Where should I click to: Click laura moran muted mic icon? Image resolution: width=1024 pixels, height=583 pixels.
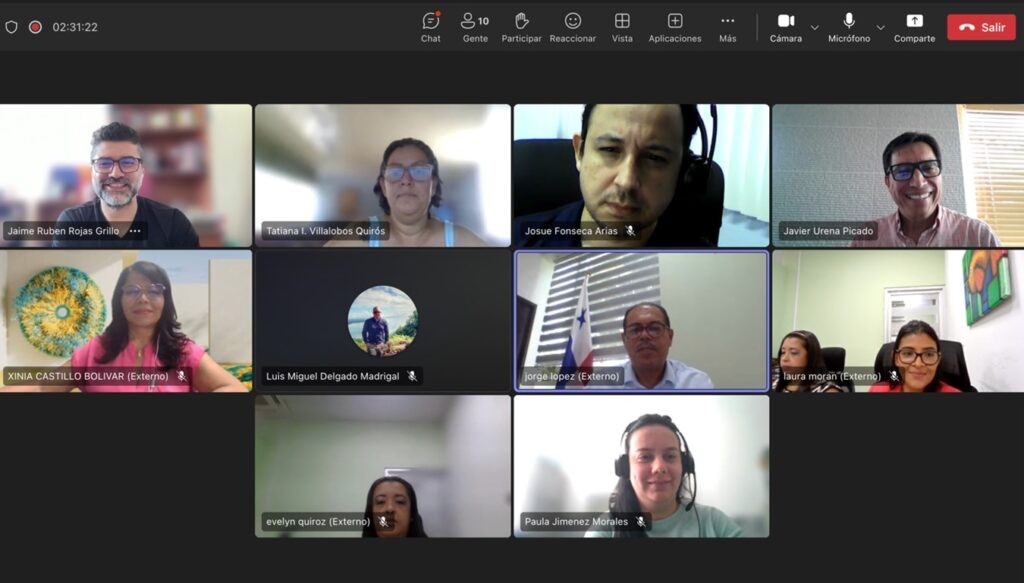(x=894, y=376)
